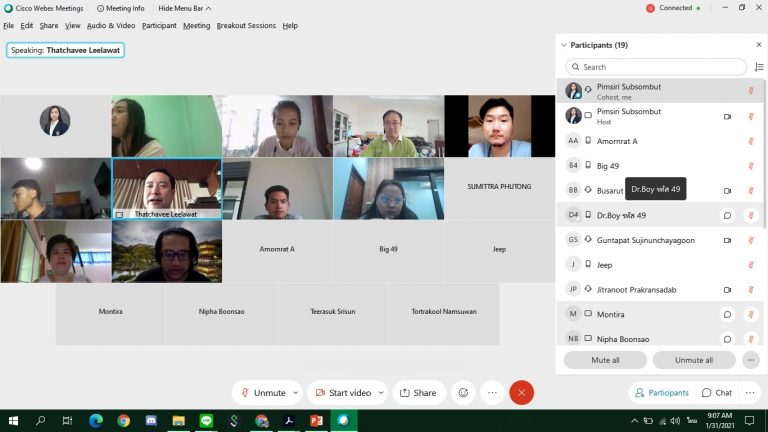The image size is (768, 432).
Task: Collapse the Participants (19) panel header
Action: [x=564, y=45]
